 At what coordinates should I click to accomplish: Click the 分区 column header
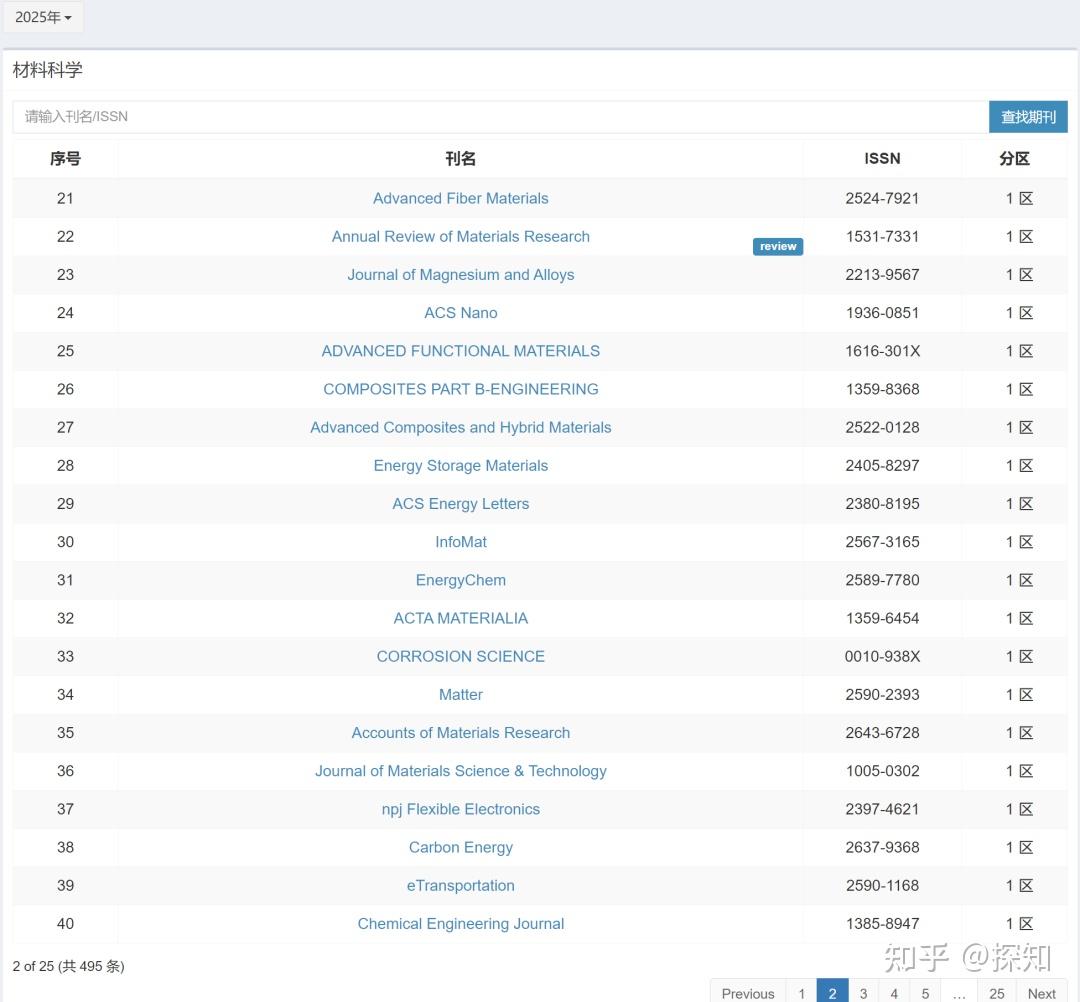click(1015, 159)
